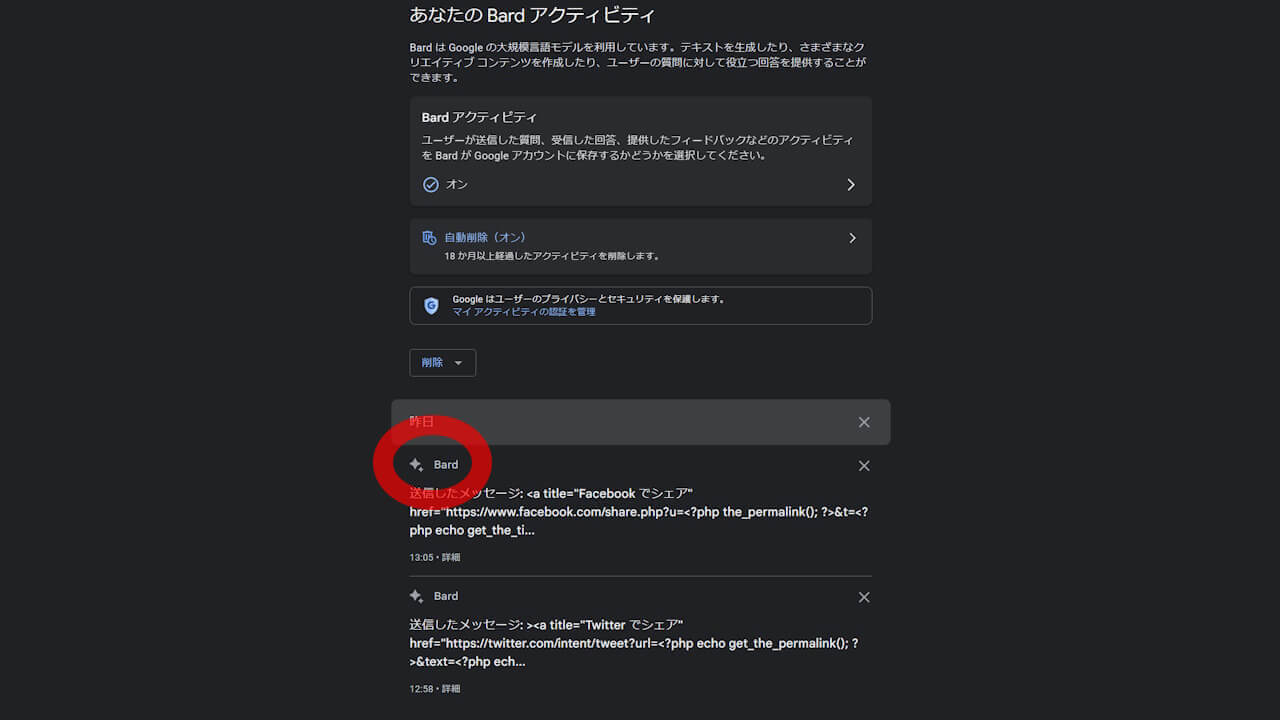
Task: Delete the Facebook share message entry with X
Action: pos(864,466)
